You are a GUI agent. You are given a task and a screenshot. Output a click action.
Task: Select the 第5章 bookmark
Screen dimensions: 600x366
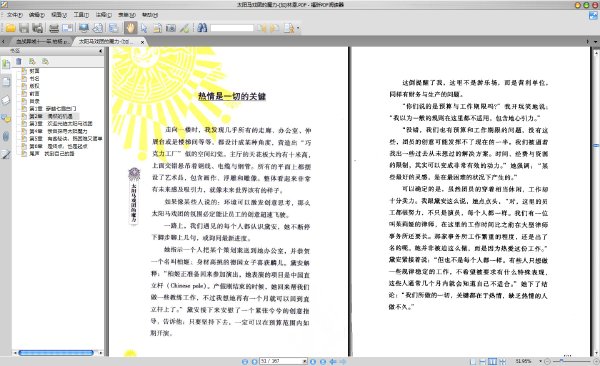coord(65,139)
